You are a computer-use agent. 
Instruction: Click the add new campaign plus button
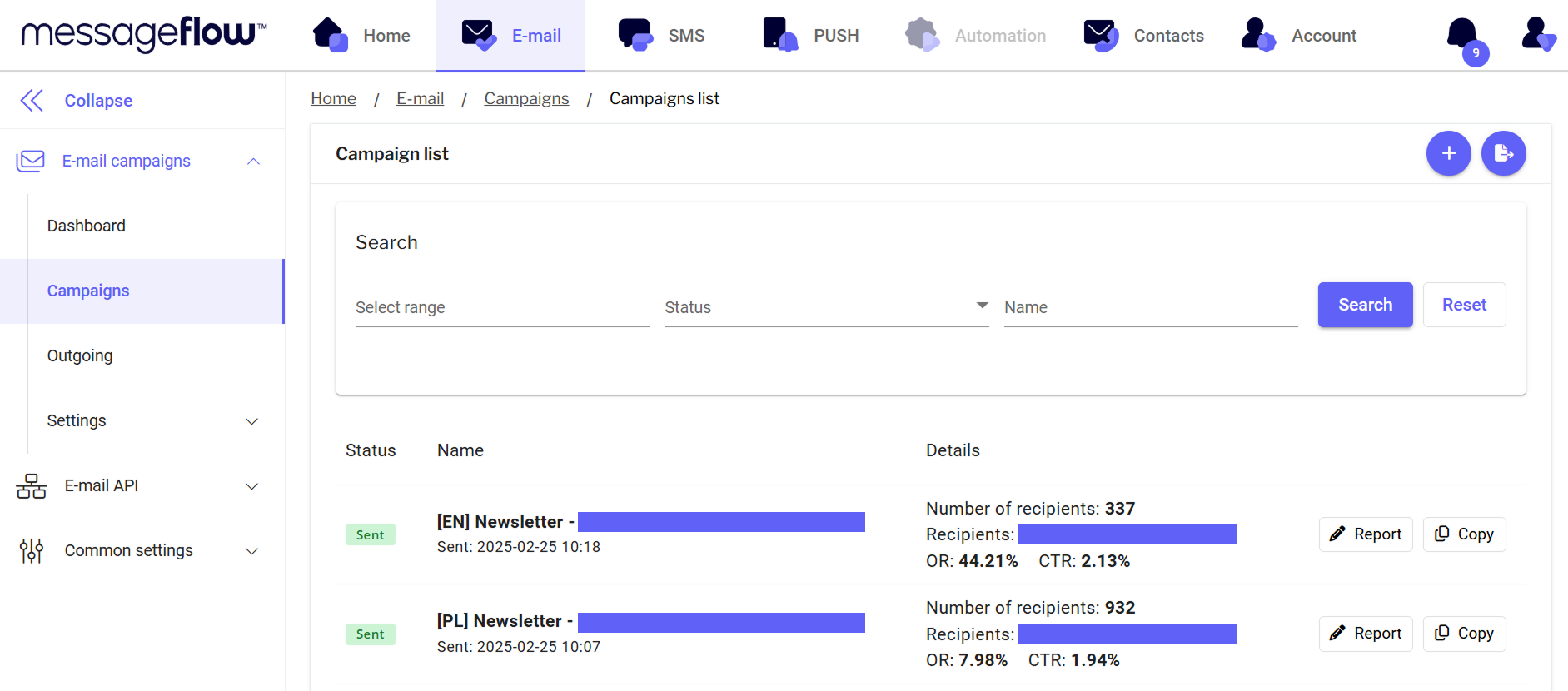(x=1448, y=153)
